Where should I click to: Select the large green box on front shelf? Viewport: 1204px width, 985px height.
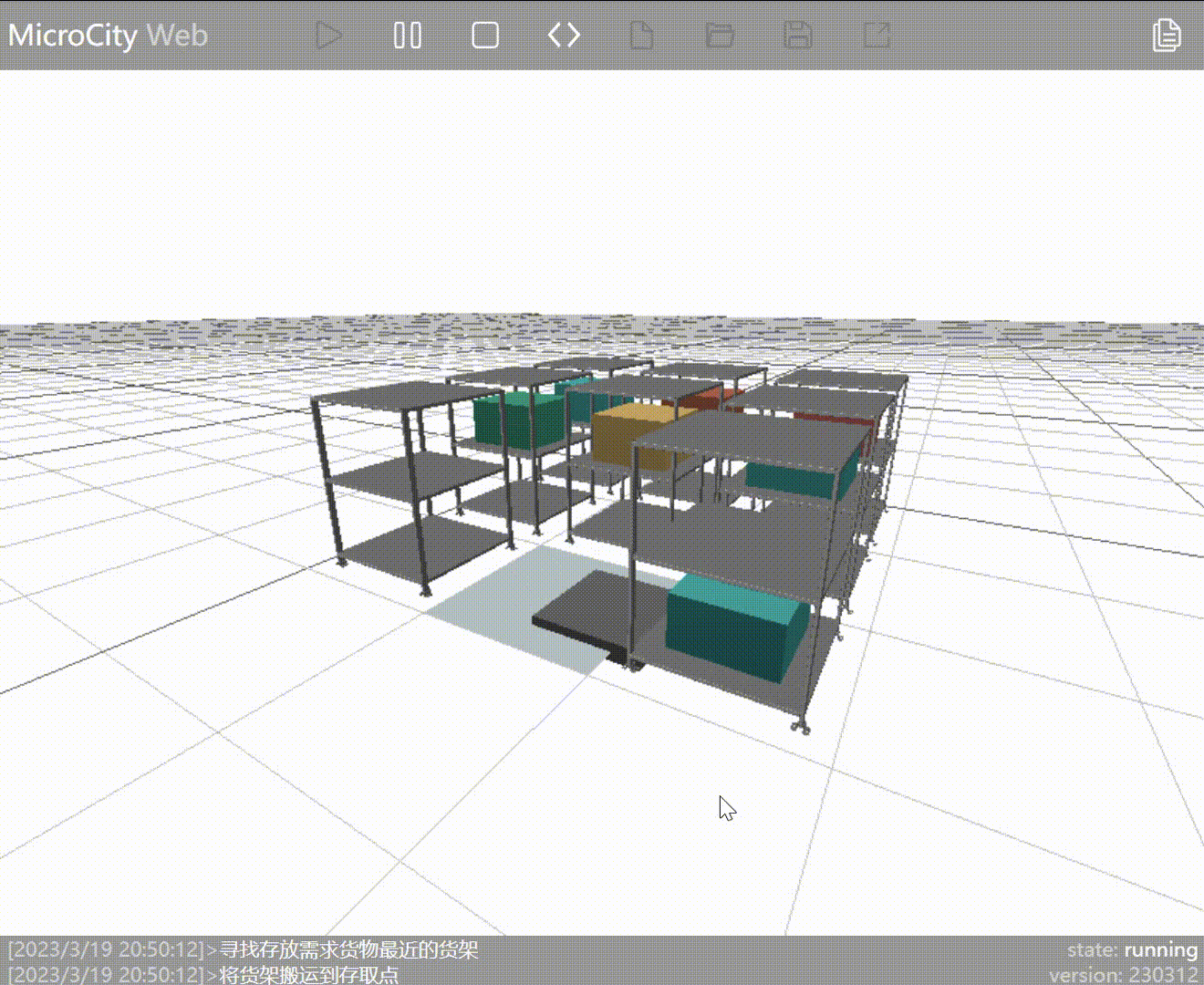(x=735, y=628)
